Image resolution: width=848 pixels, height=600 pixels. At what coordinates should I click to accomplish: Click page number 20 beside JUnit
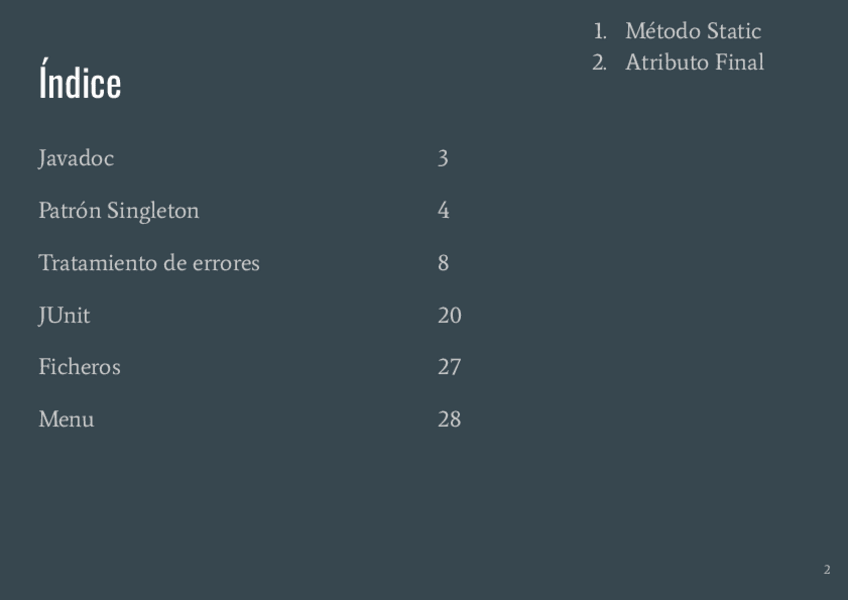tap(449, 315)
